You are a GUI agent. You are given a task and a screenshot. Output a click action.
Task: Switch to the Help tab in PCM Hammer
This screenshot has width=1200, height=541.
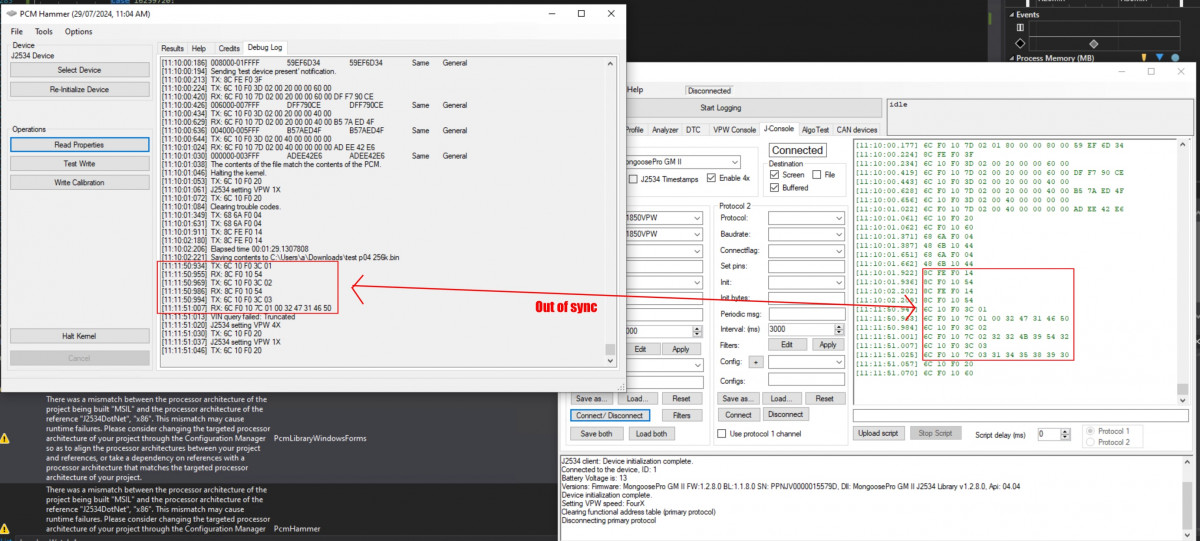tap(199, 48)
